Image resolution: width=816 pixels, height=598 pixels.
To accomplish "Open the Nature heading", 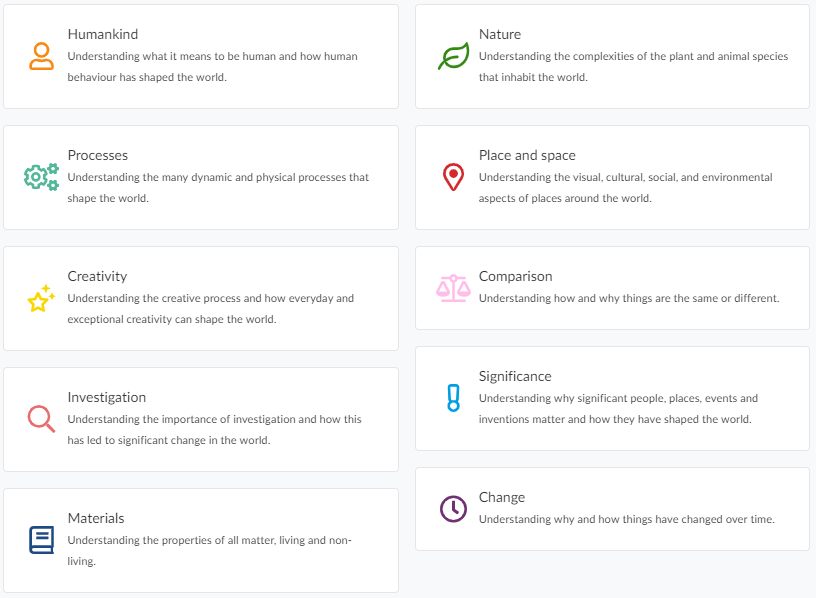I will [x=500, y=34].
